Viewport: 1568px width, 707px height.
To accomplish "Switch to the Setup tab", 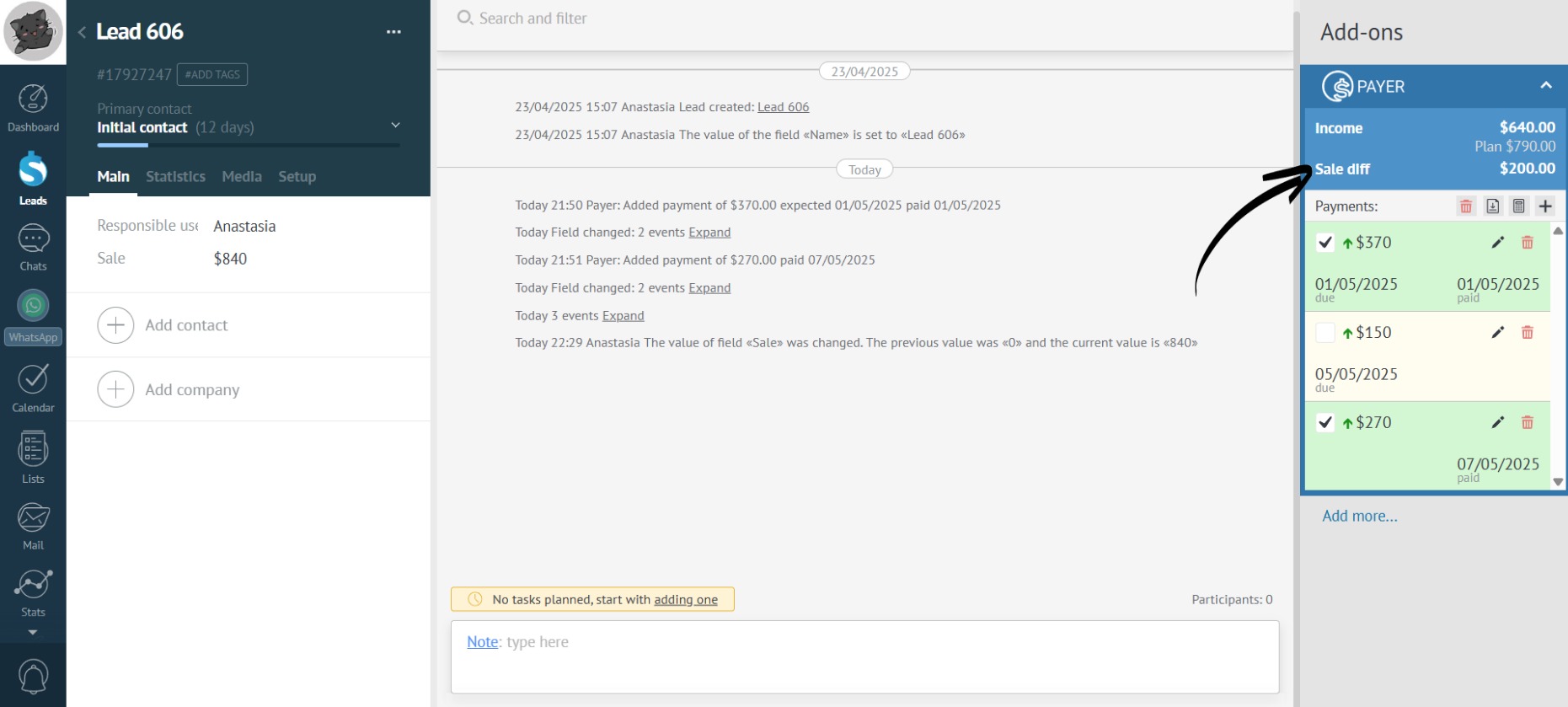I will (x=297, y=176).
